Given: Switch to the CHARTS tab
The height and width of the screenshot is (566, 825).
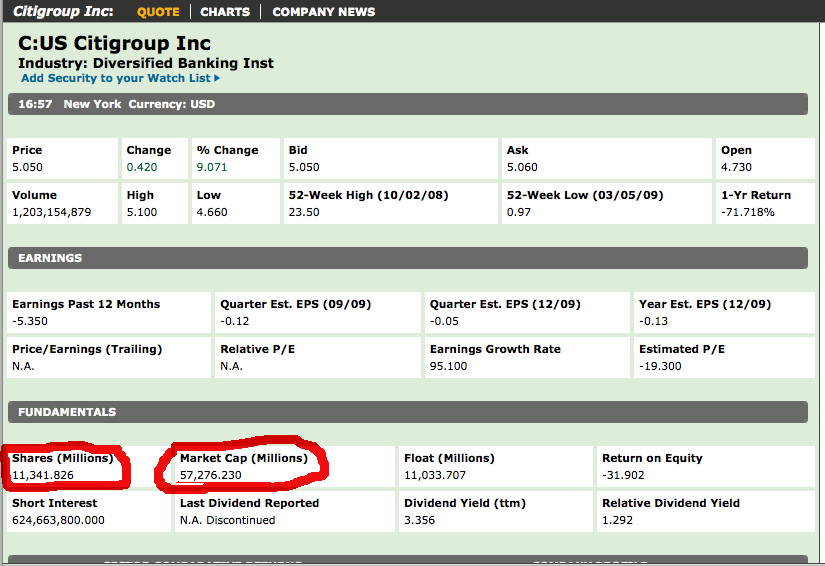Looking at the screenshot, I should click(225, 12).
